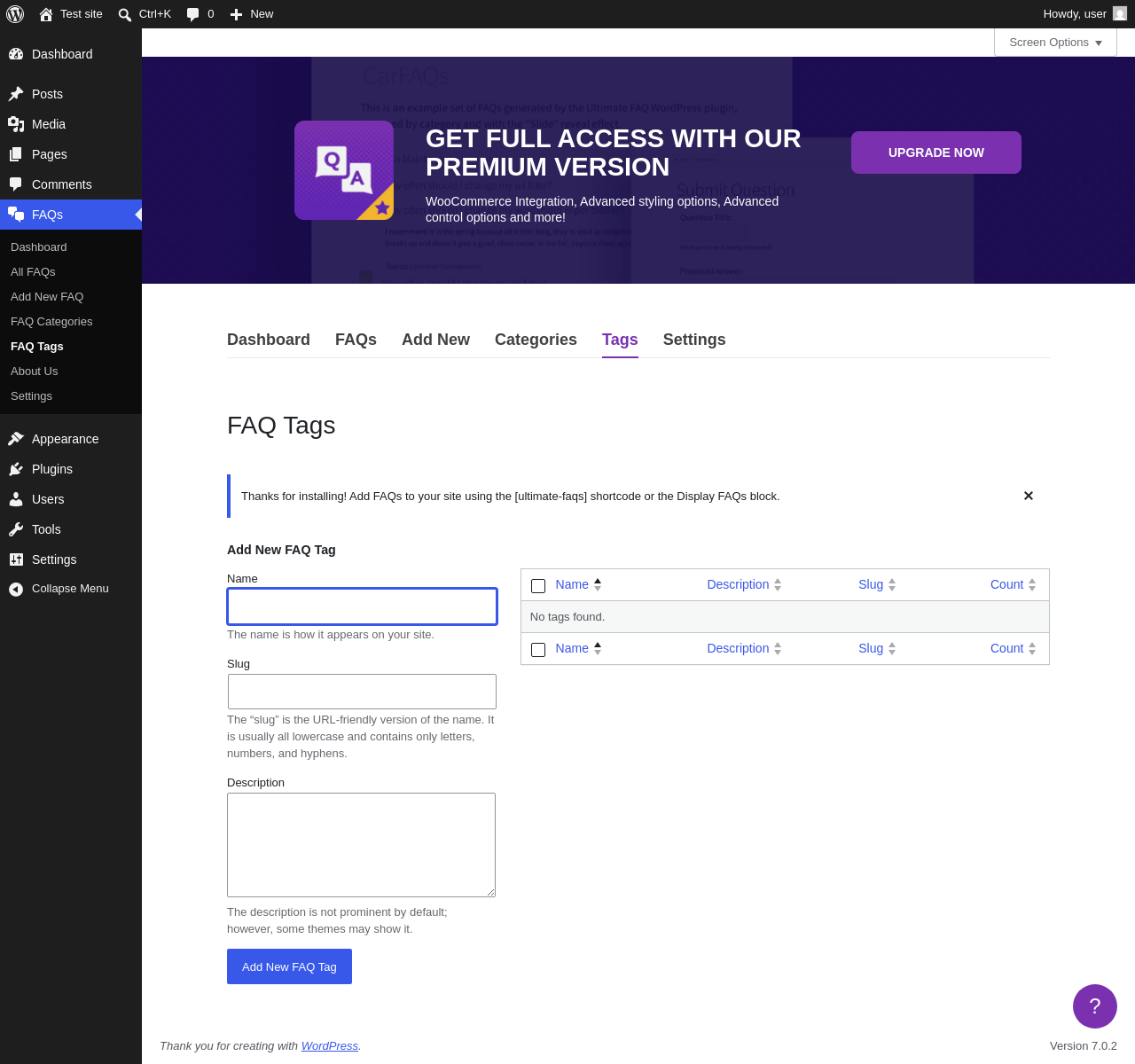Submit the Add New FAQ Tag button
Image resolution: width=1135 pixels, height=1064 pixels.
(x=289, y=966)
